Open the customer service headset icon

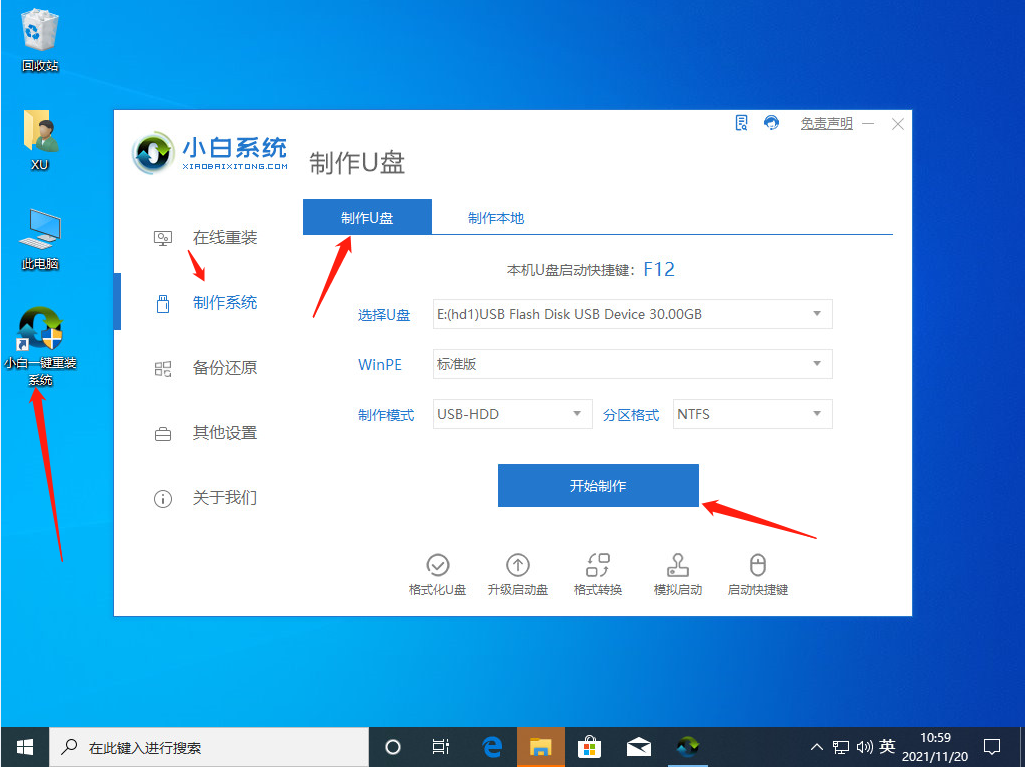tap(770, 122)
